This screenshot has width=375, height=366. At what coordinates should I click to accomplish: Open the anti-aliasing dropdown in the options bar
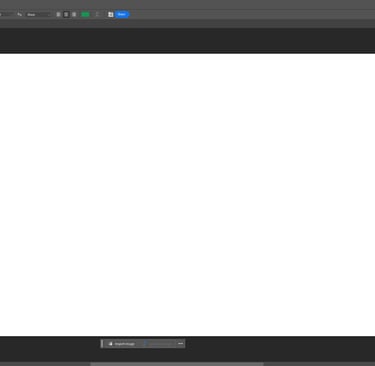click(x=38, y=14)
